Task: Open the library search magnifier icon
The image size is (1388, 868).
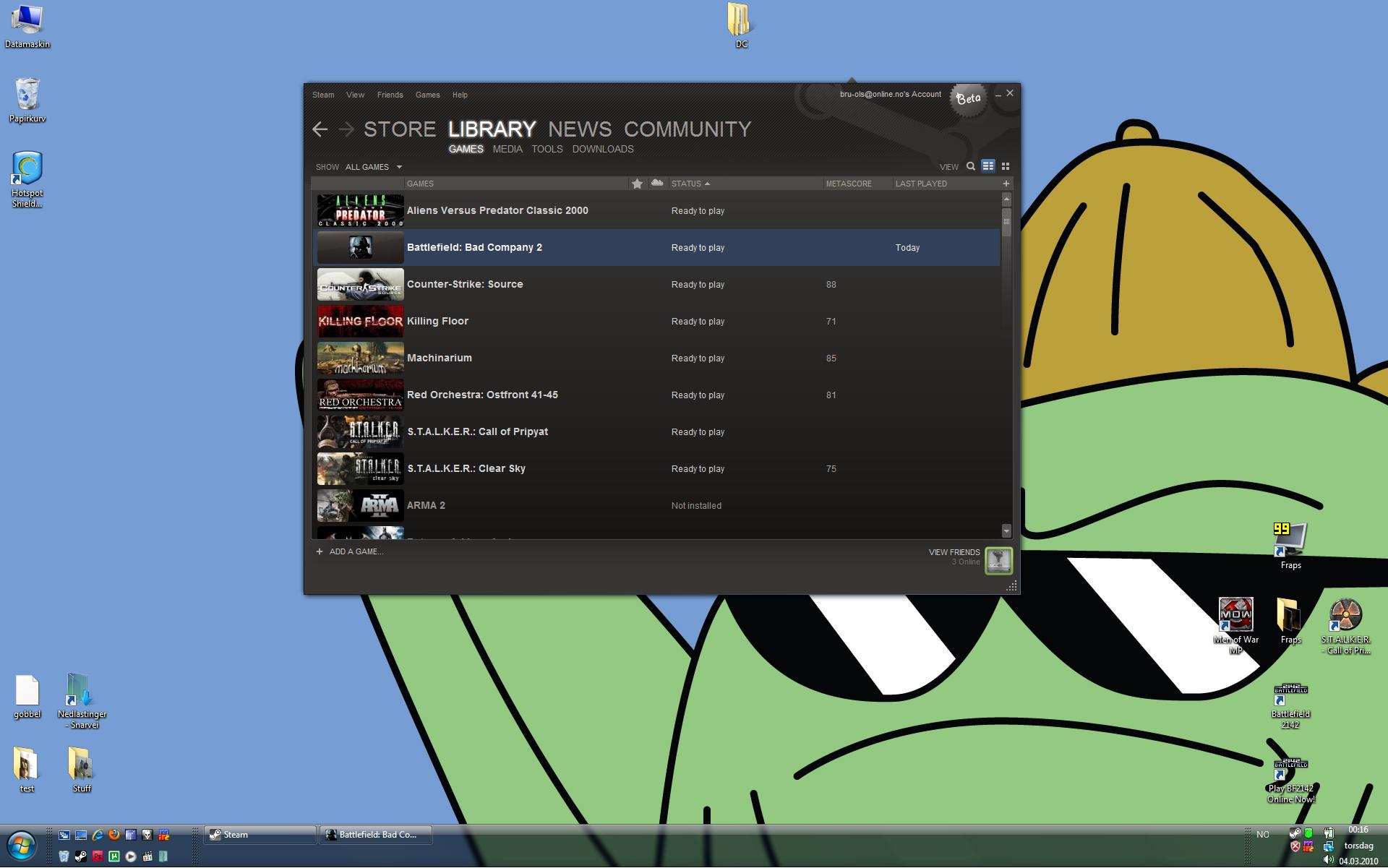Action: 971,166
